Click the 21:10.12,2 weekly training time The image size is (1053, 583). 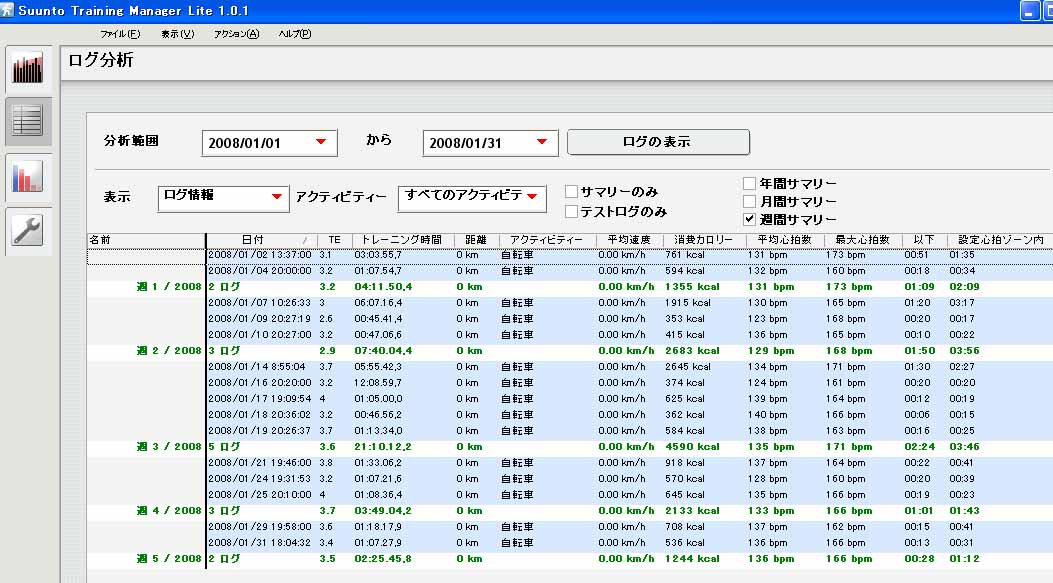click(x=383, y=447)
